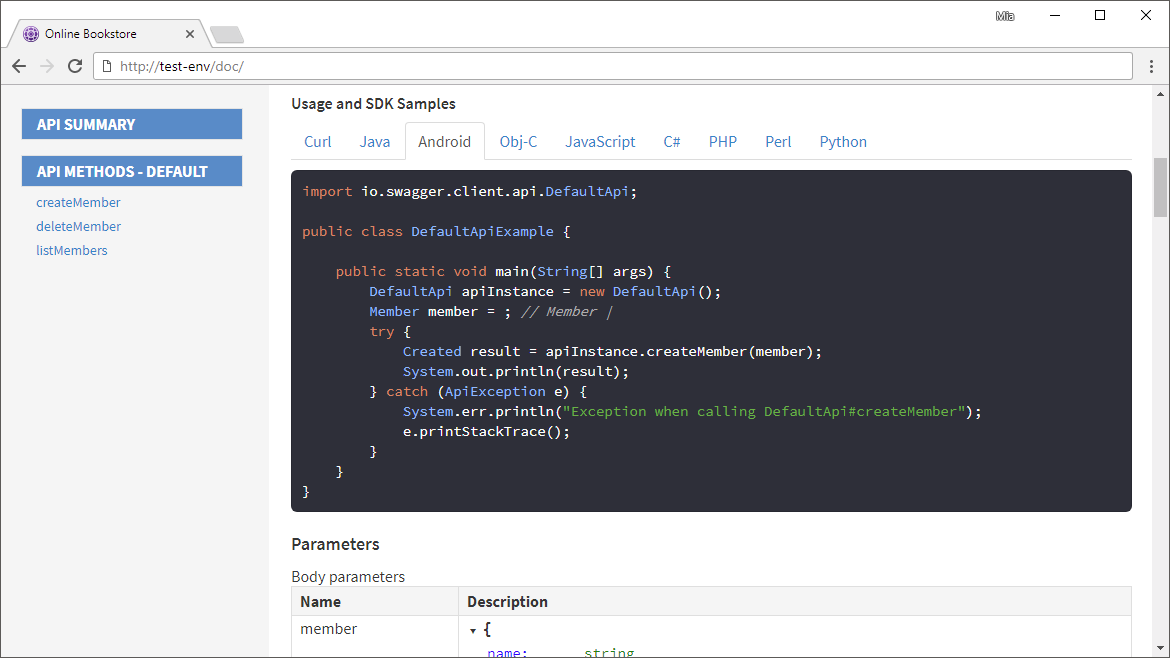Switch to the Curl sample tab

point(318,142)
